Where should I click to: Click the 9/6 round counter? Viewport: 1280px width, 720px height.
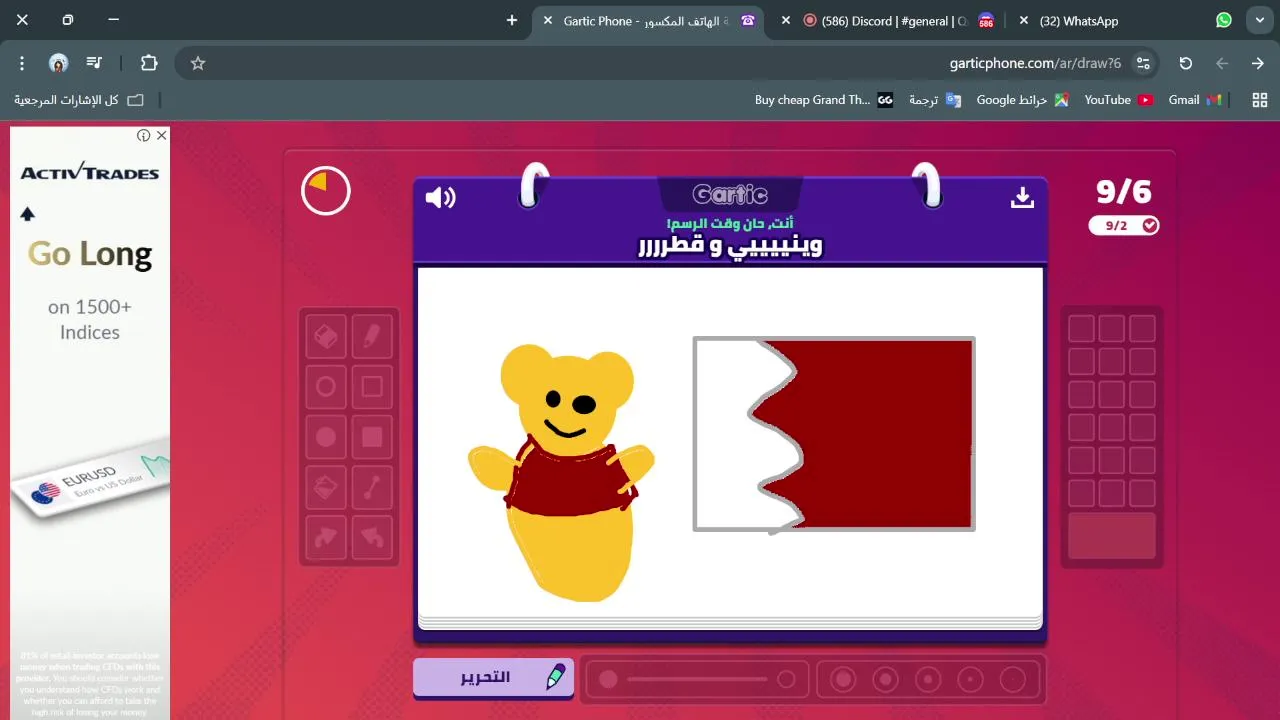pyautogui.click(x=1124, y=191)
